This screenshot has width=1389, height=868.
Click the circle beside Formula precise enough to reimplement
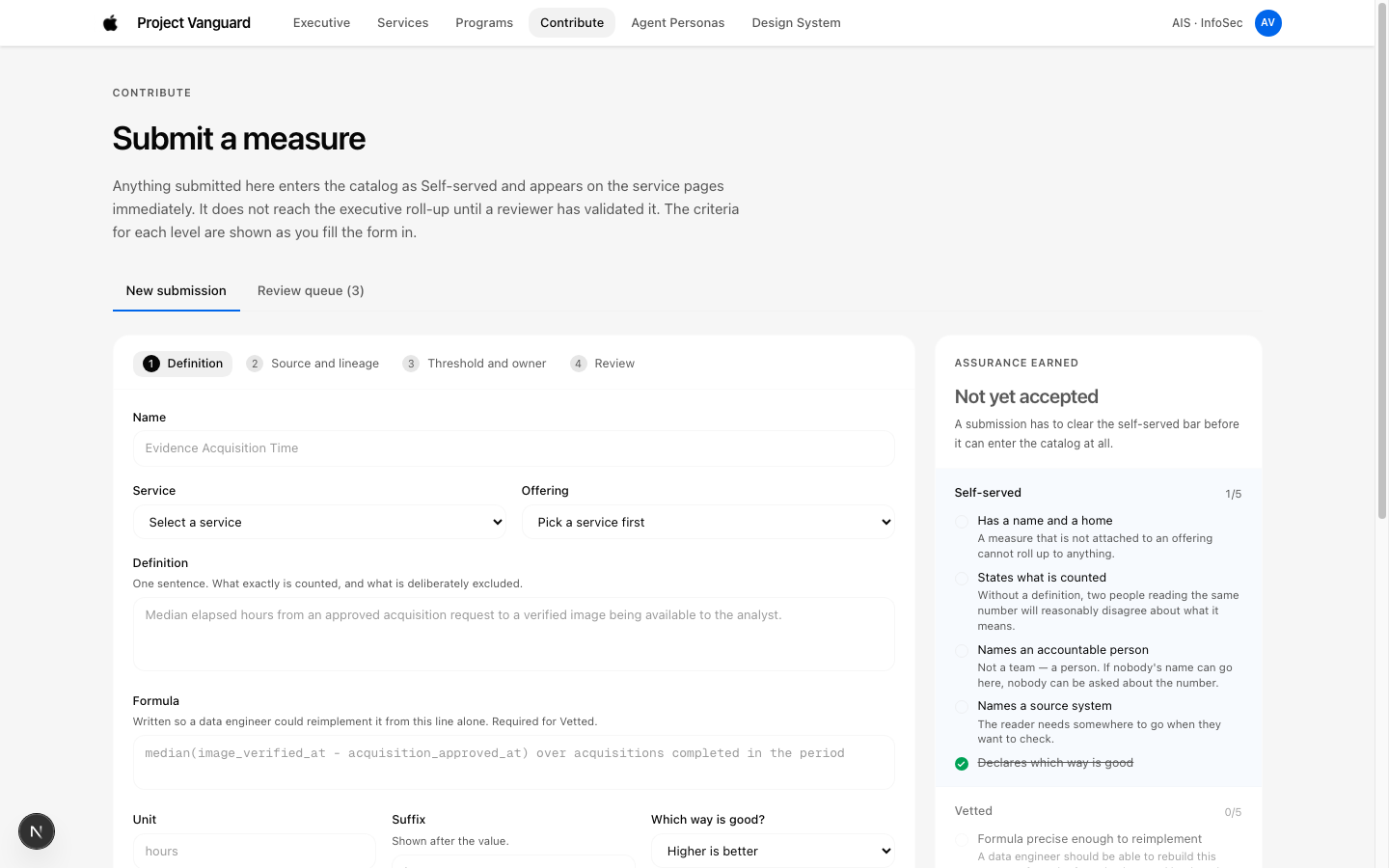tap(962, 840)
